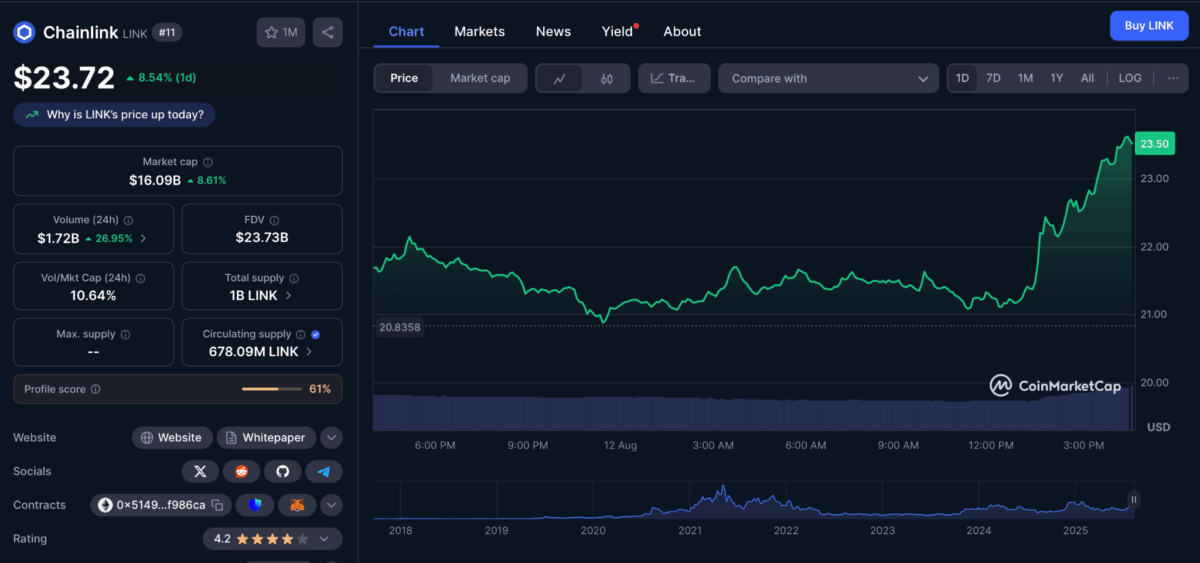Viewport: 1200px width, 563px height.
Task: Copy the contract address icon
Action: (217, 505)
